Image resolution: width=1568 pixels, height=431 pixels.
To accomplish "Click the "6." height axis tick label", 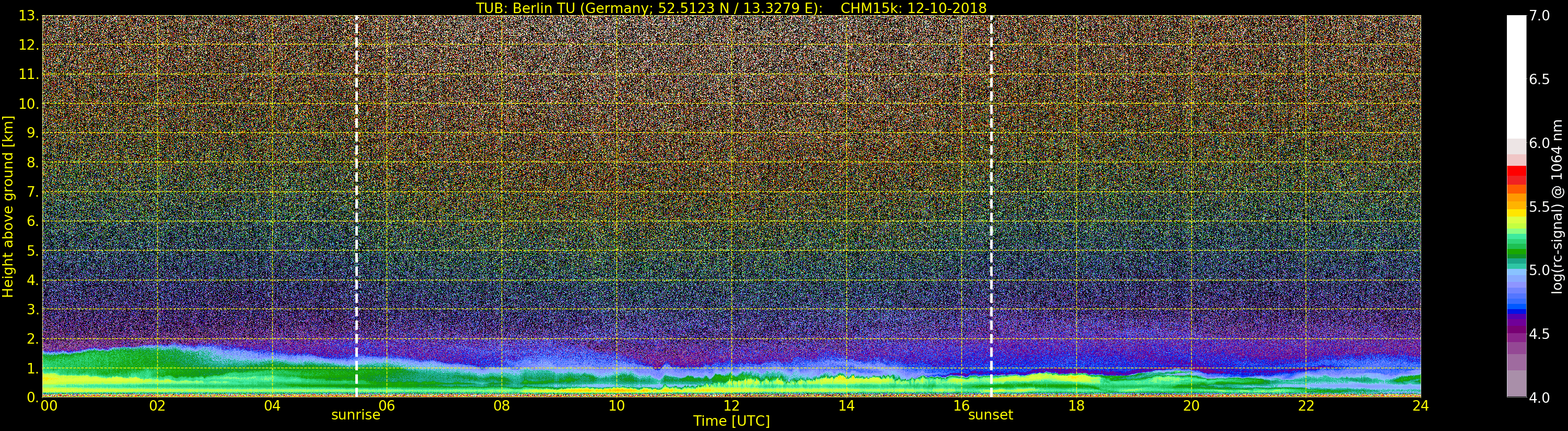I will pyautogui.click(x=33, y=221).
